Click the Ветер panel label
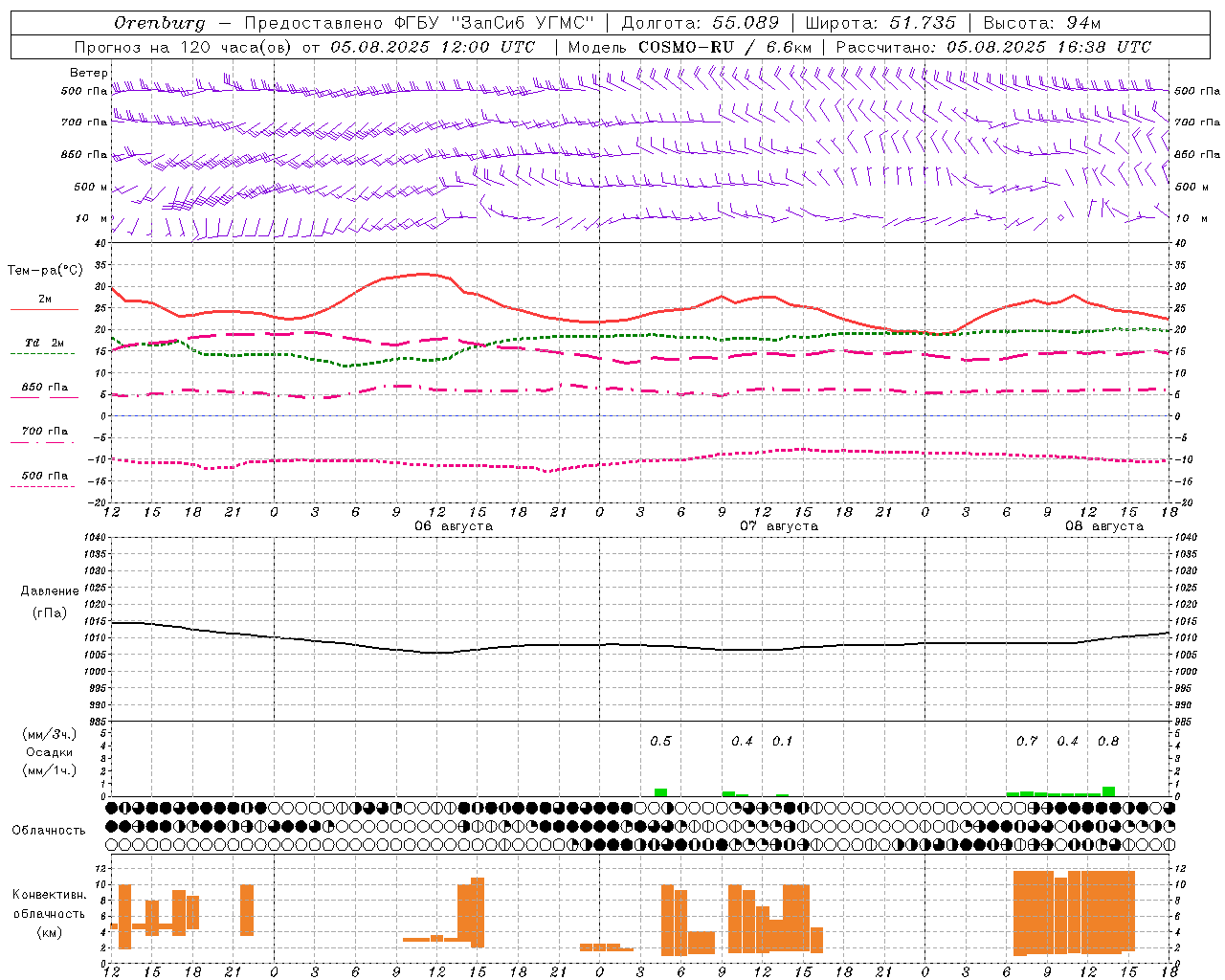The height and width of the screenshot is (980, 1225). point(89,73)
